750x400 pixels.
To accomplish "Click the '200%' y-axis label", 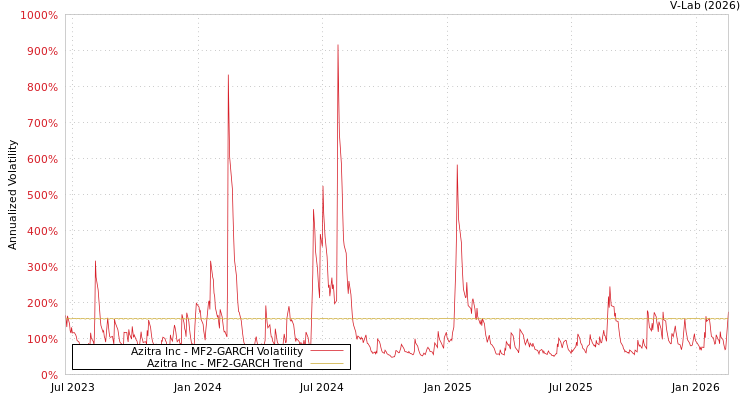I will tap(42, 303).
